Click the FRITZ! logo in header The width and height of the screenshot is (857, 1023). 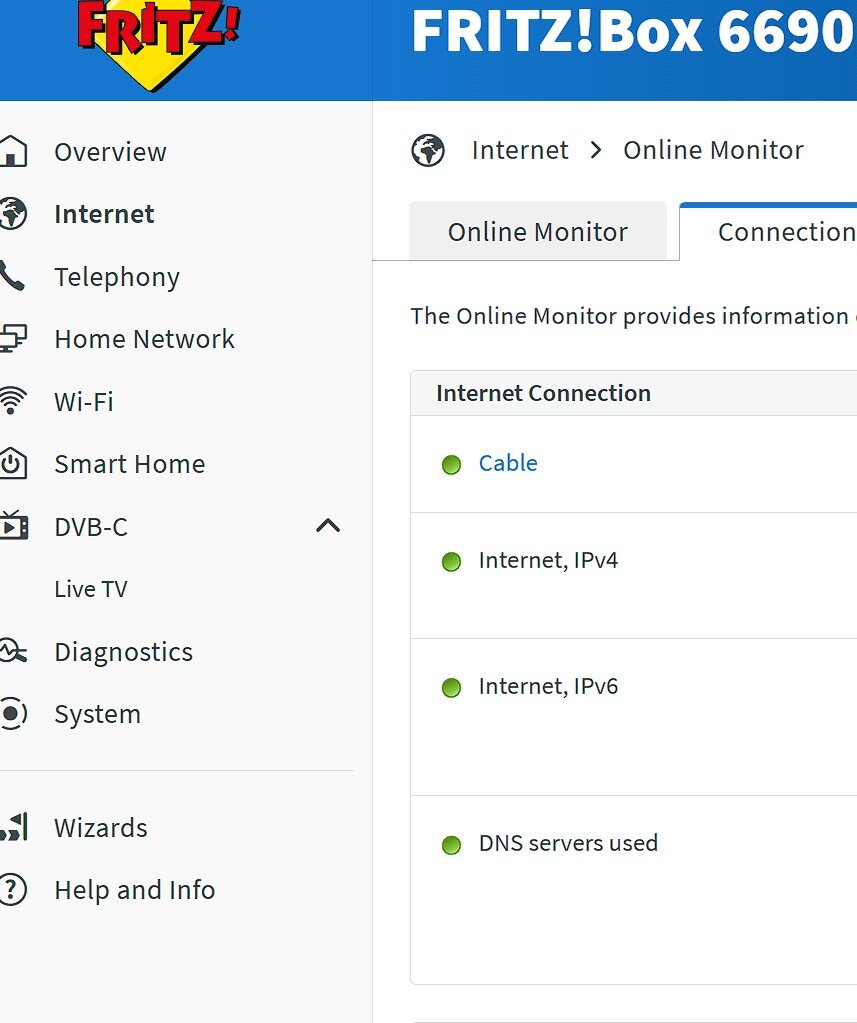tap(158, 44)
